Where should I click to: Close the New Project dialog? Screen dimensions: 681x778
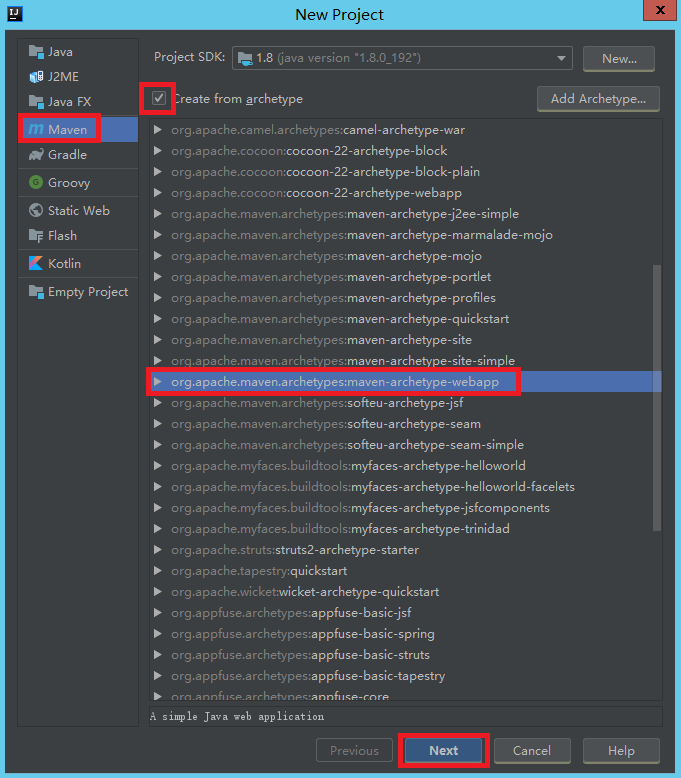tap(660, 10)
